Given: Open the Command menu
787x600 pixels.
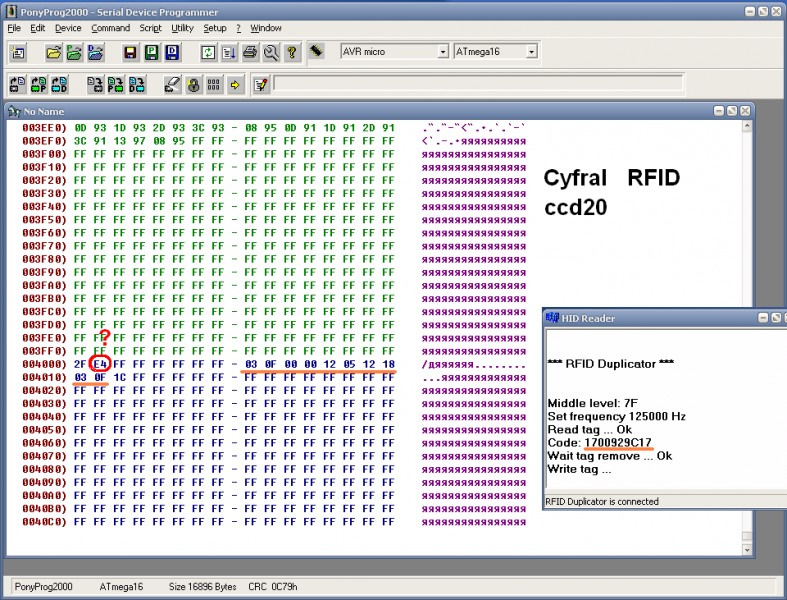Looking at the screenshot, I should 110,28.
